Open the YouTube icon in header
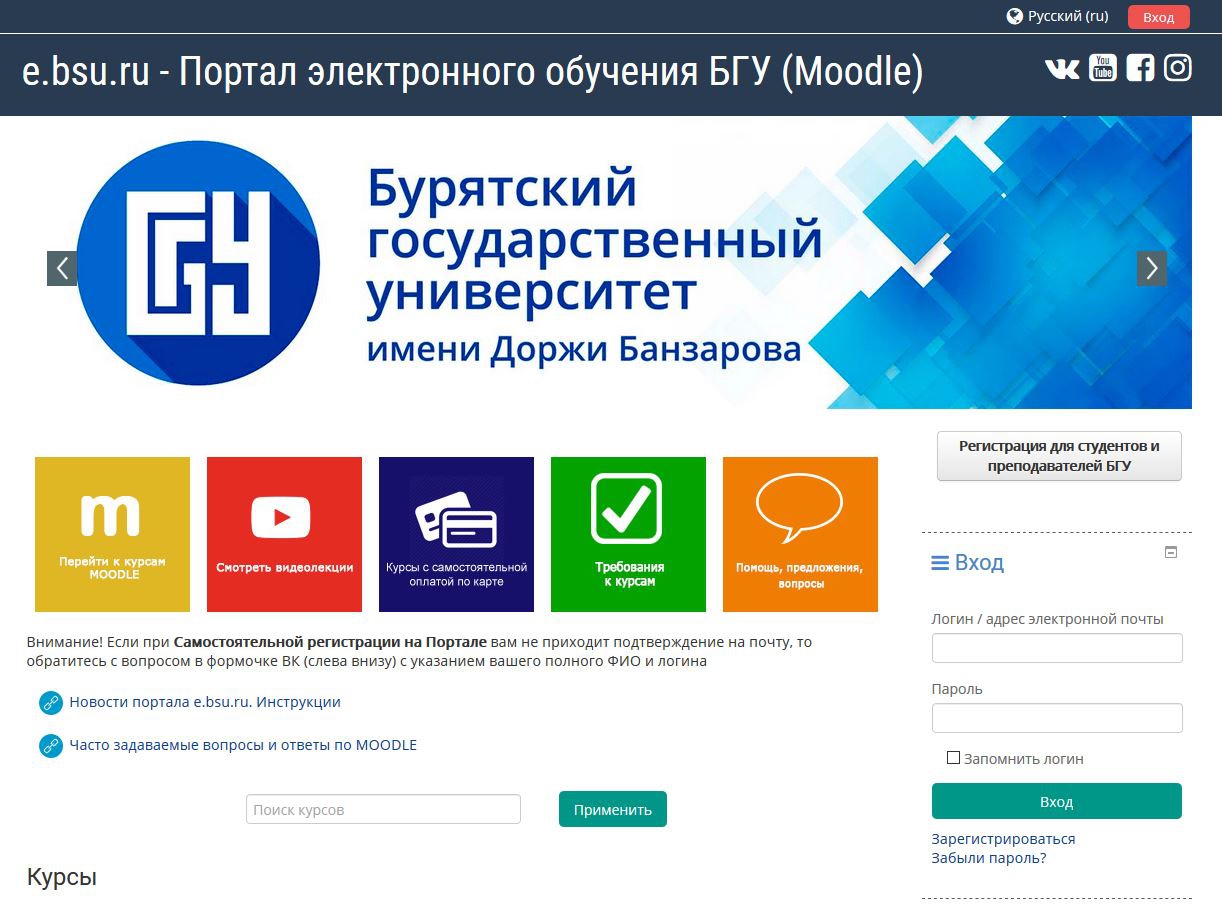 1102,68
